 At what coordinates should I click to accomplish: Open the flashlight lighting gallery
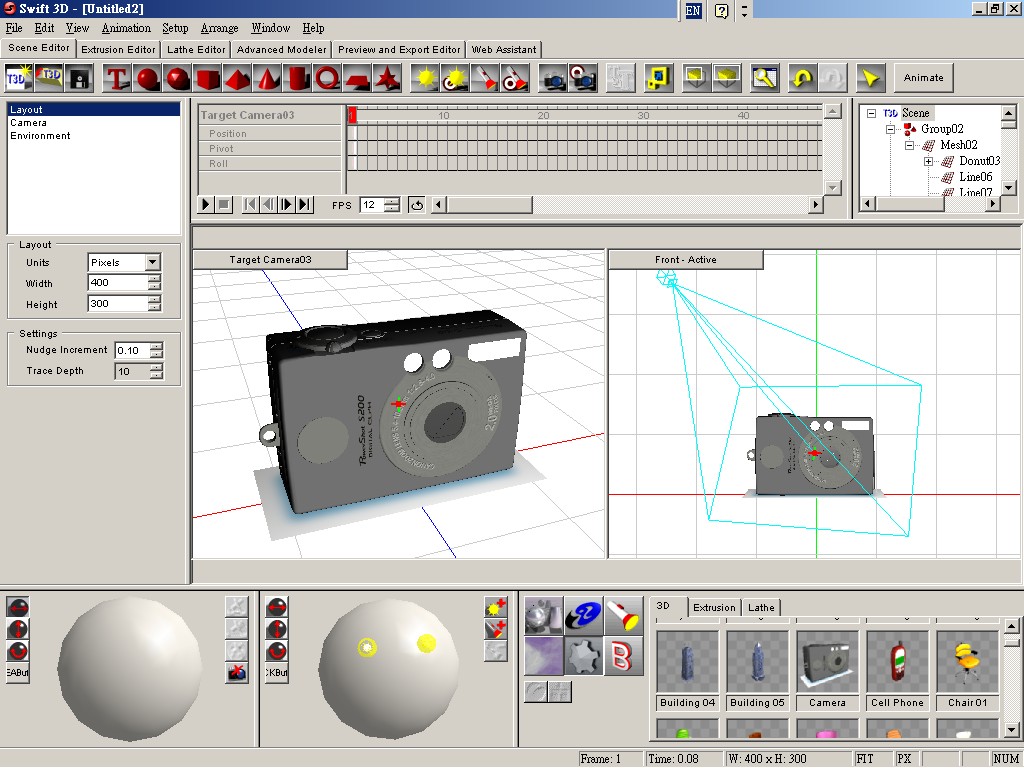click(623, 616)
